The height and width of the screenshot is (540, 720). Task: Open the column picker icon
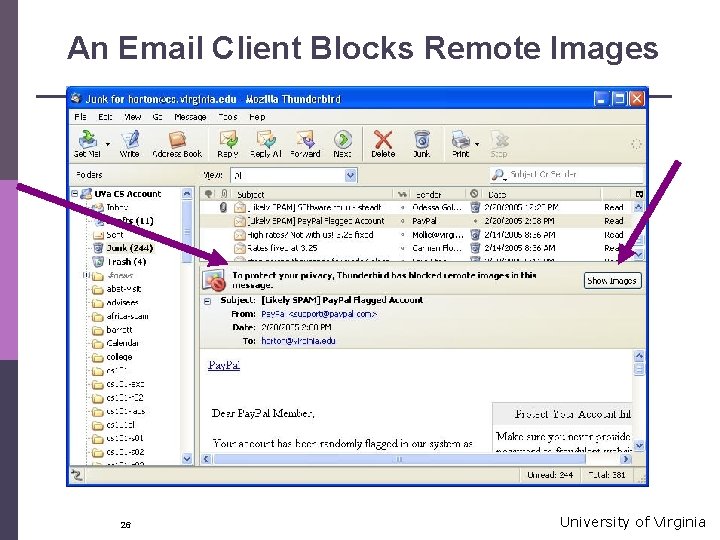click(639, 194)
